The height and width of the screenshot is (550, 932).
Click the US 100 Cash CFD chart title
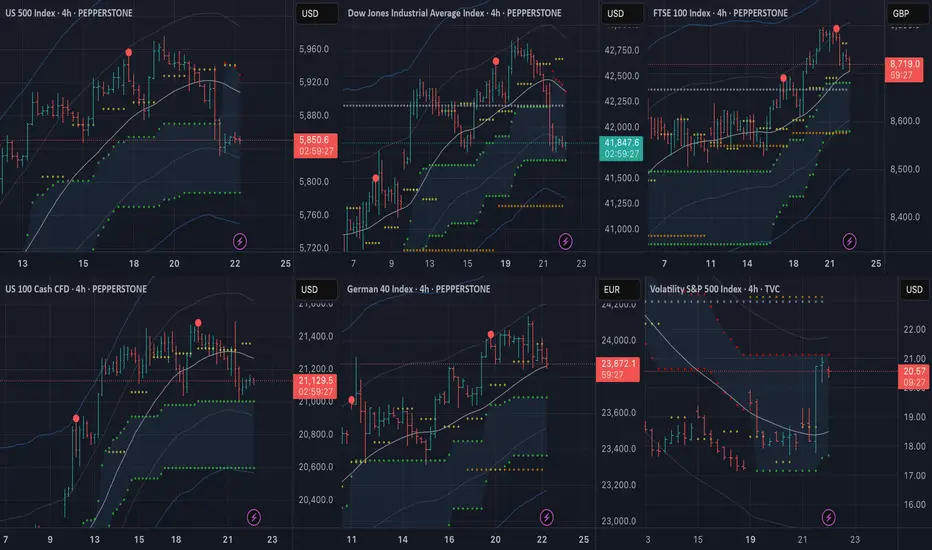click(x=76, y=289)
